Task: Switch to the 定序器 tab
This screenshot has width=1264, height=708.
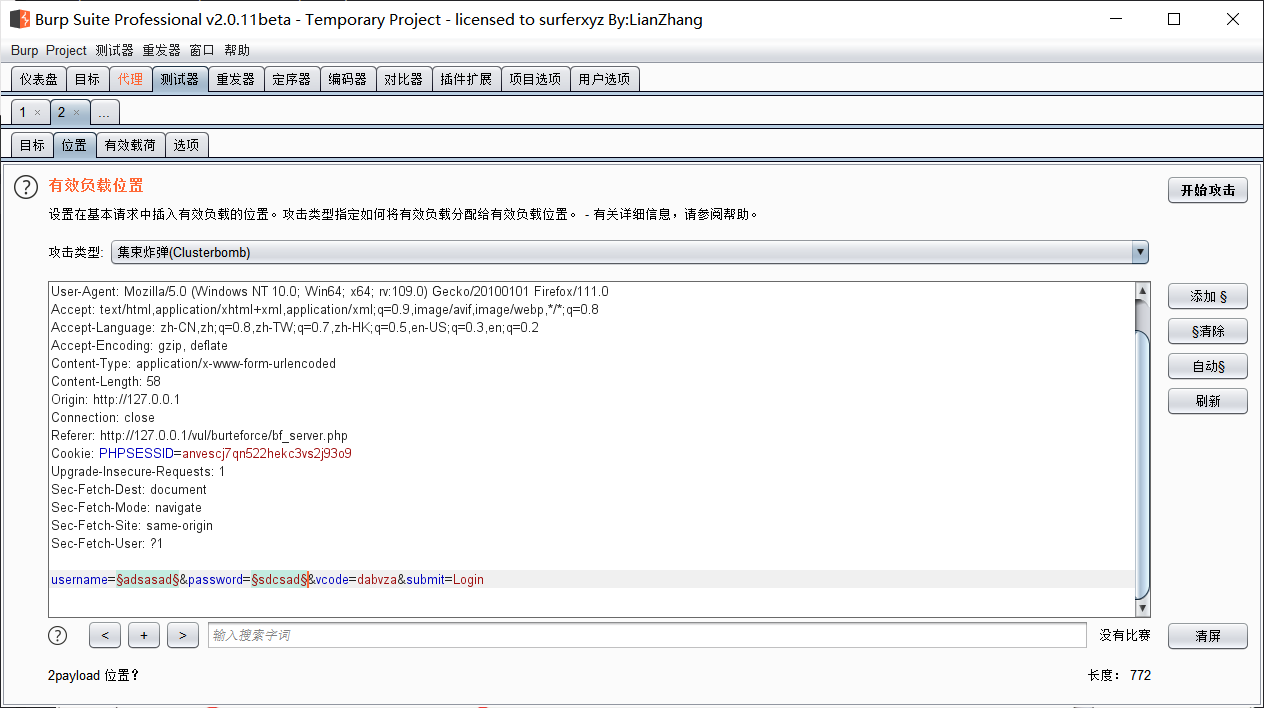Action: tap(292, 79)
